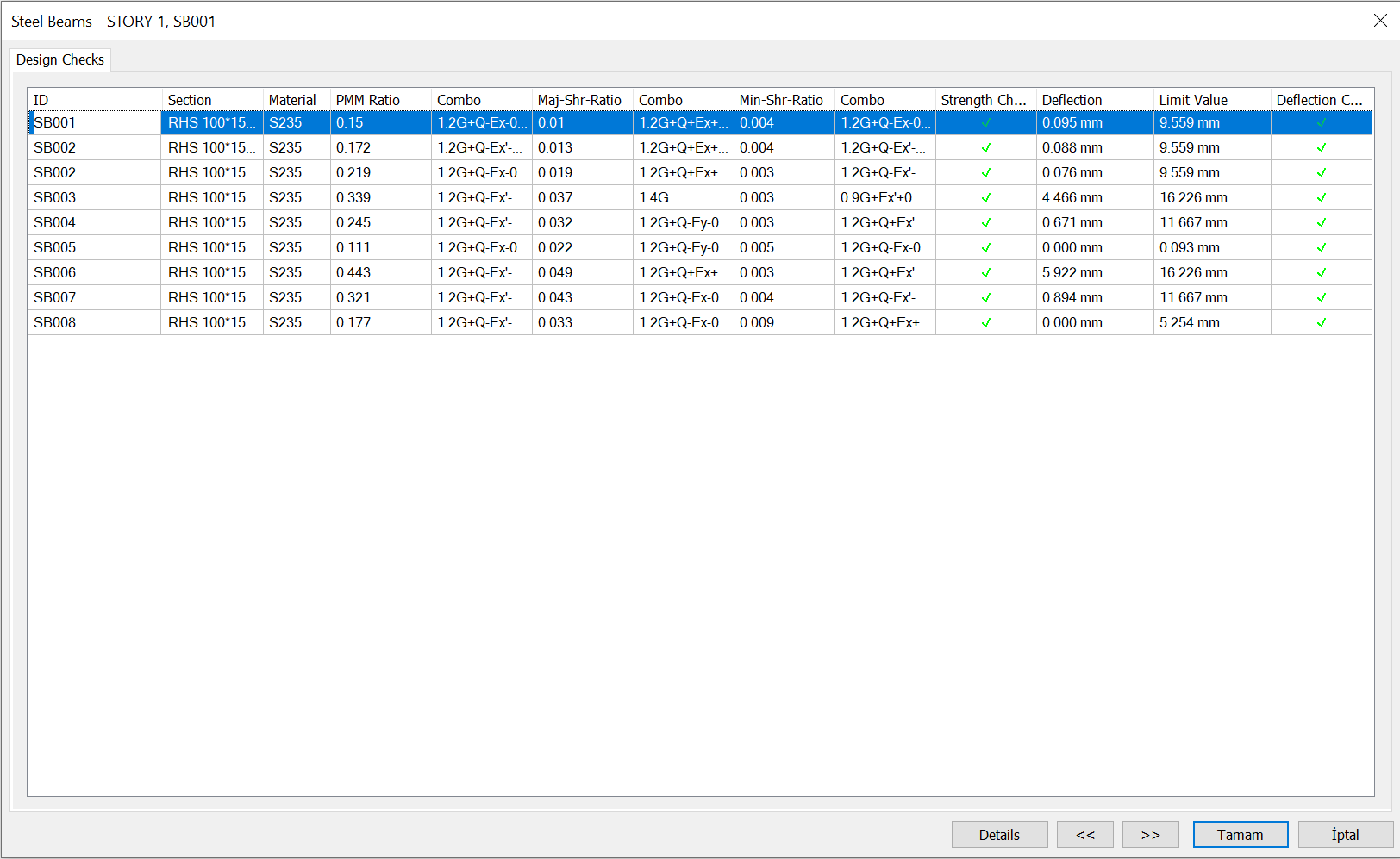Open Details for the selected beam
1400x859 pixels.
pos(999,834)
